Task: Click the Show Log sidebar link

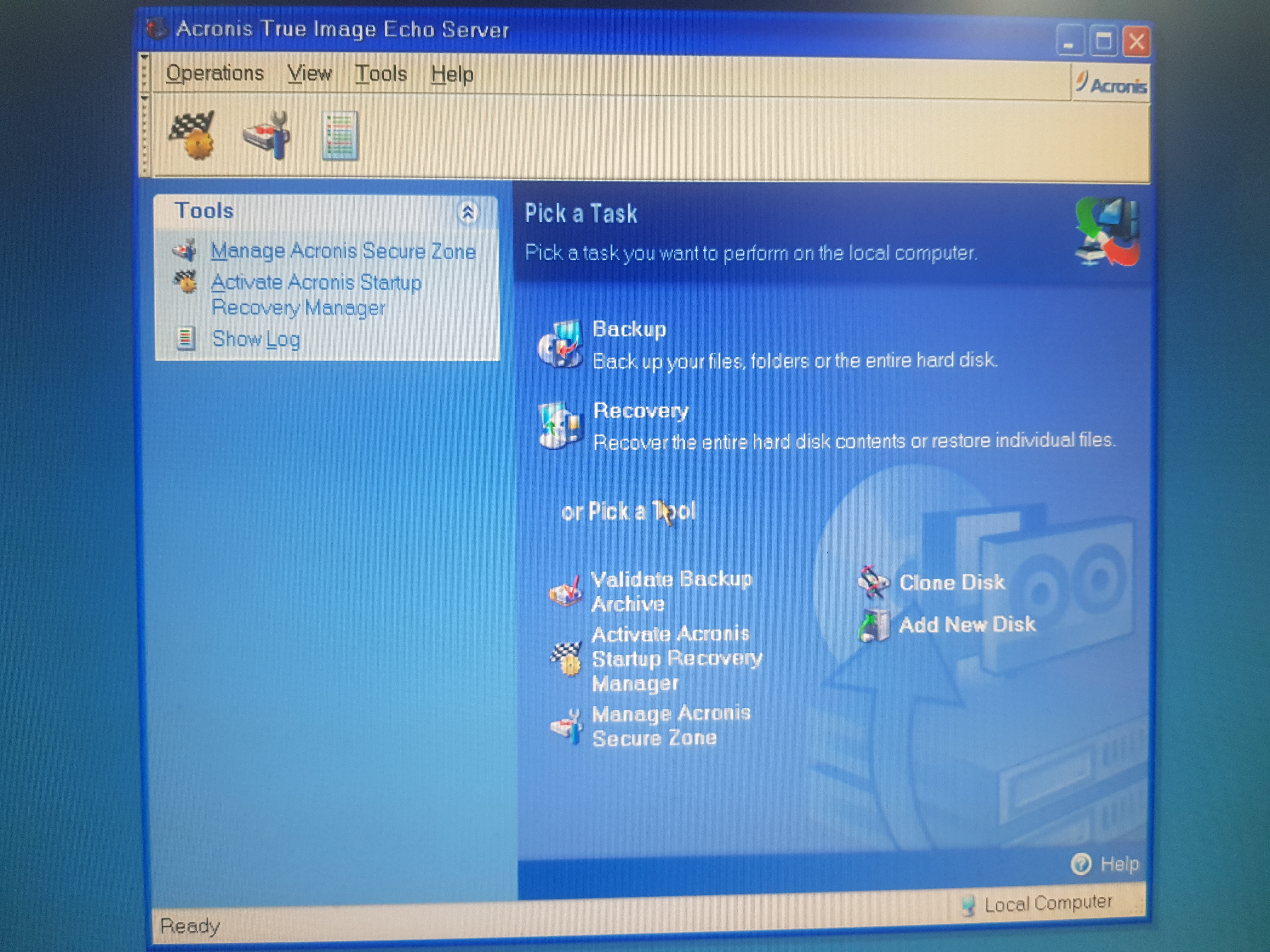Action: (255, 339)
